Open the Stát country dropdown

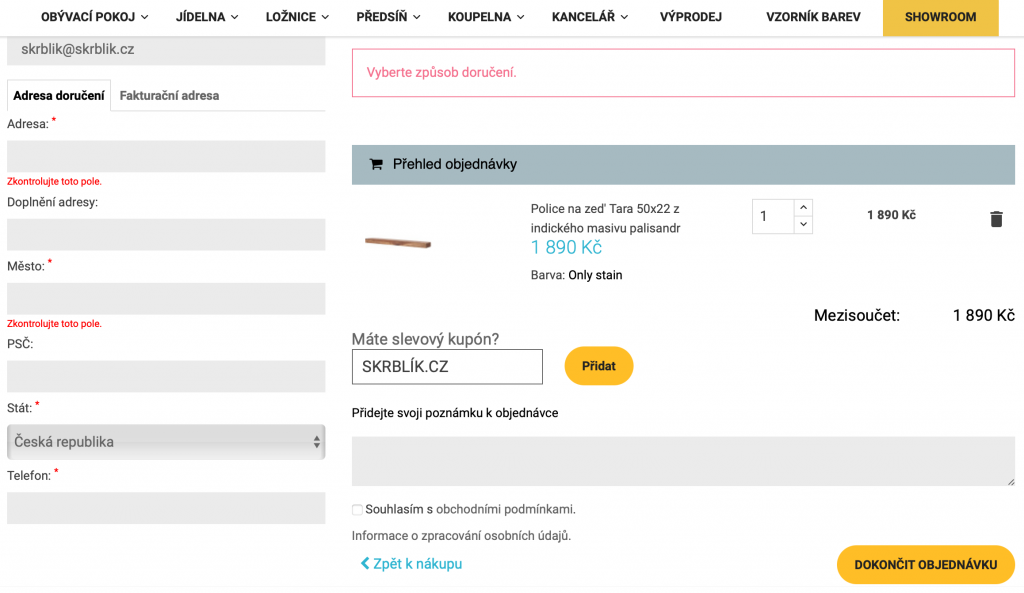point(166,442)
